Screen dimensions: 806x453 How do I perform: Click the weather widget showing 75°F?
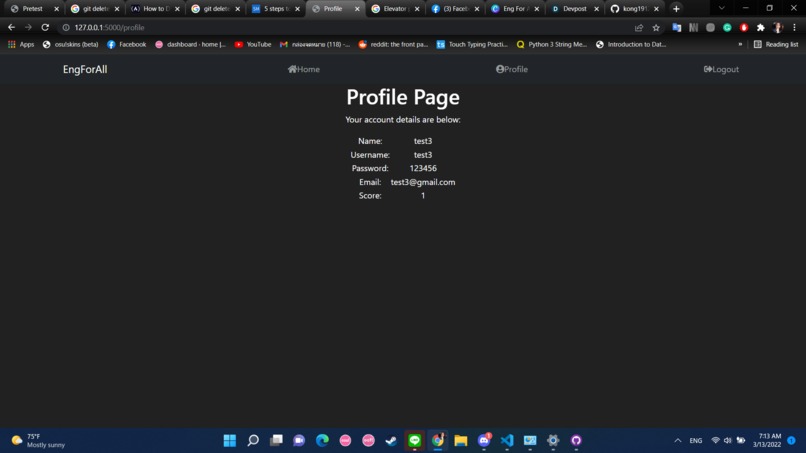pyautogui.click(x=39, y=441)
